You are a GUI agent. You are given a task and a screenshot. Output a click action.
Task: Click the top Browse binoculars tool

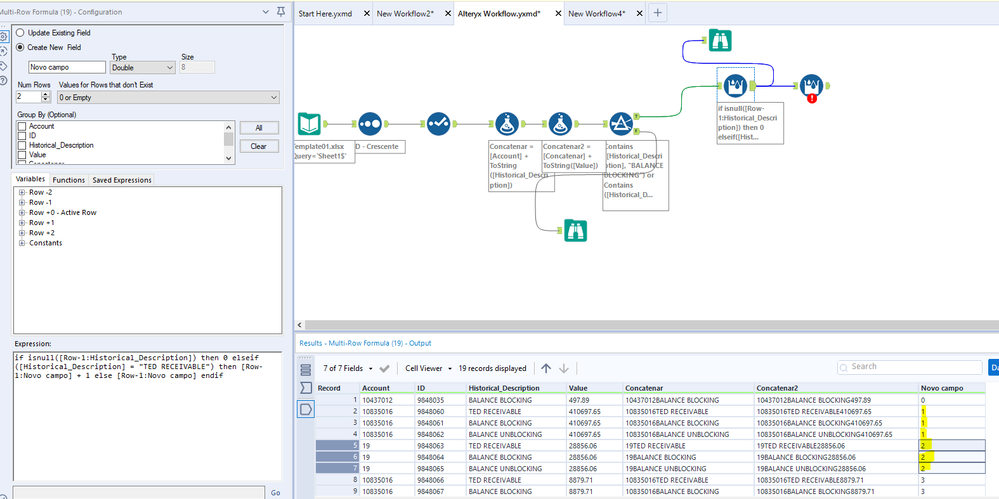pos(719,41)
